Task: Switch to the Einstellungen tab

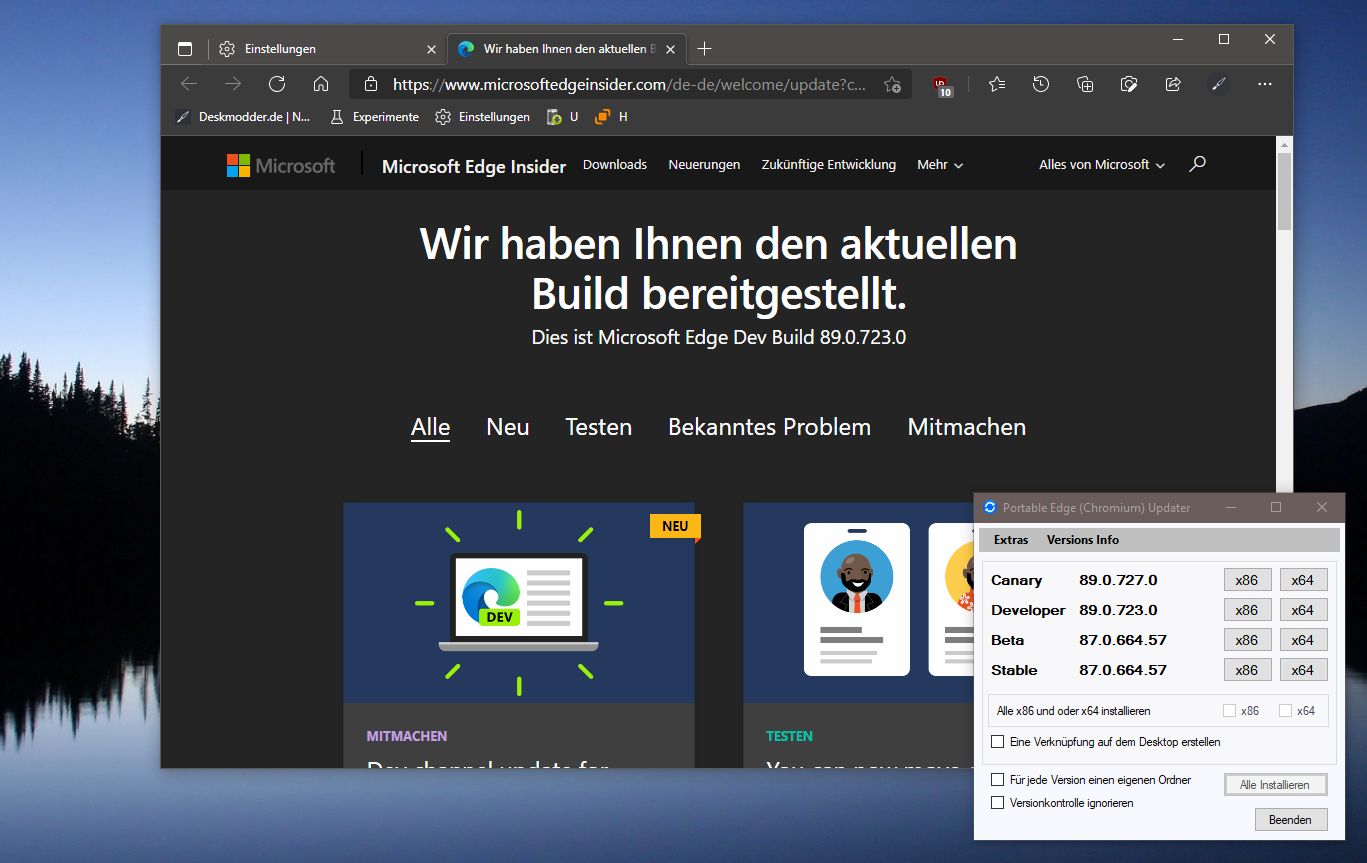Action: [x=328, y=49]
